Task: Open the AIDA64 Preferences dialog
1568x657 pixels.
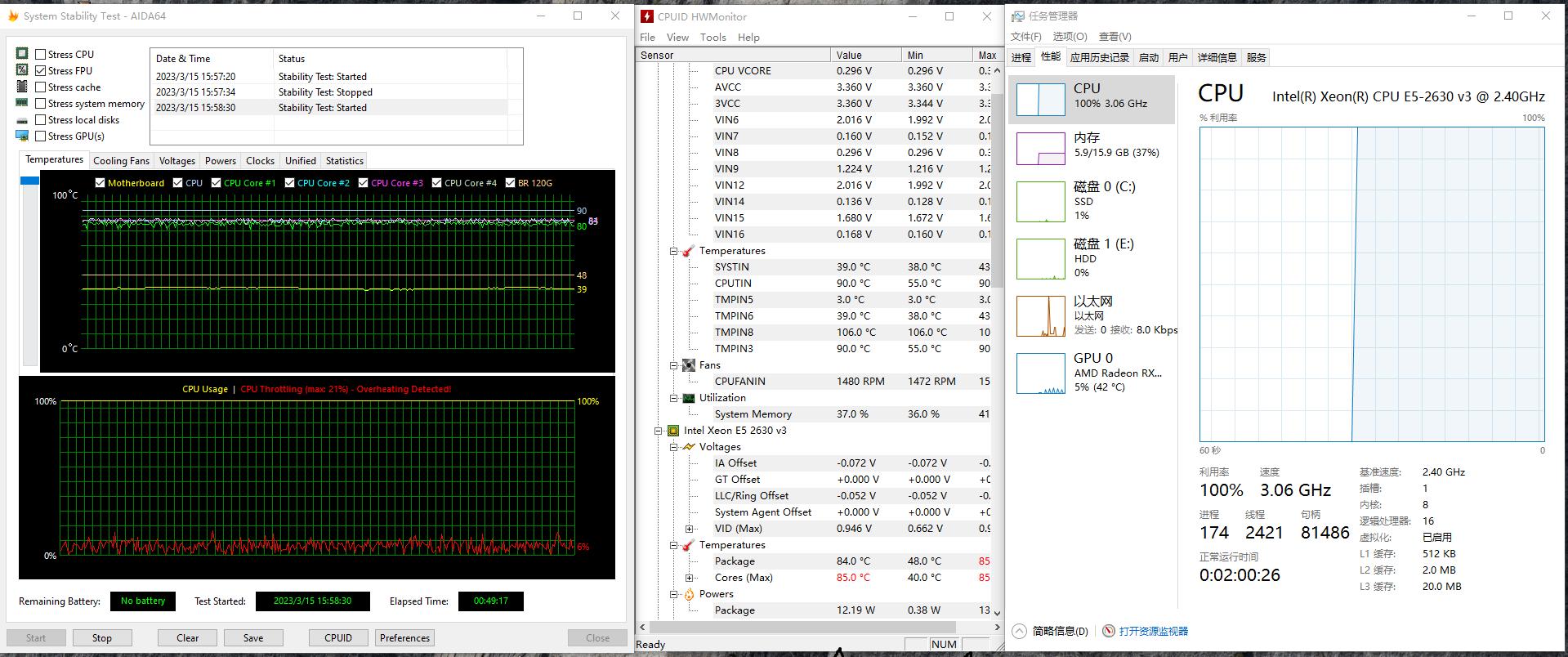Action: 404,638
